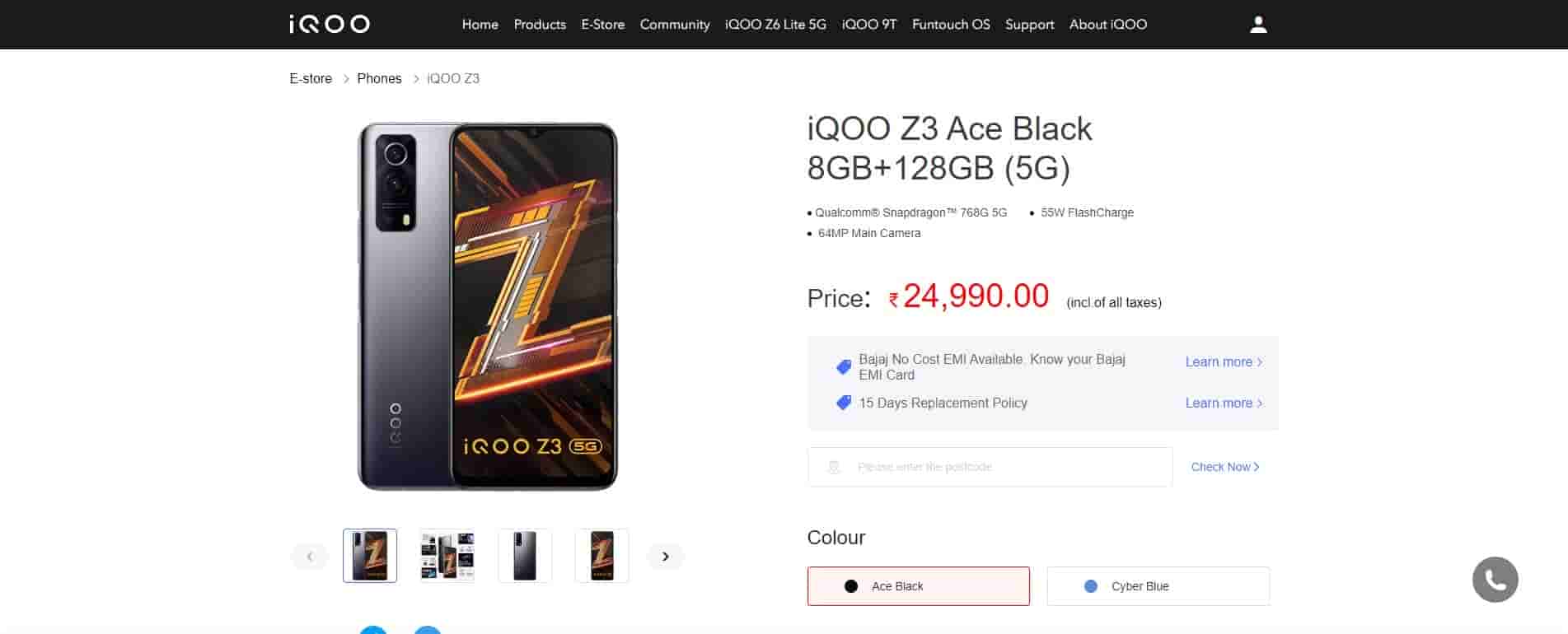Select the Cyber Blue colour option

[1158, 586]
